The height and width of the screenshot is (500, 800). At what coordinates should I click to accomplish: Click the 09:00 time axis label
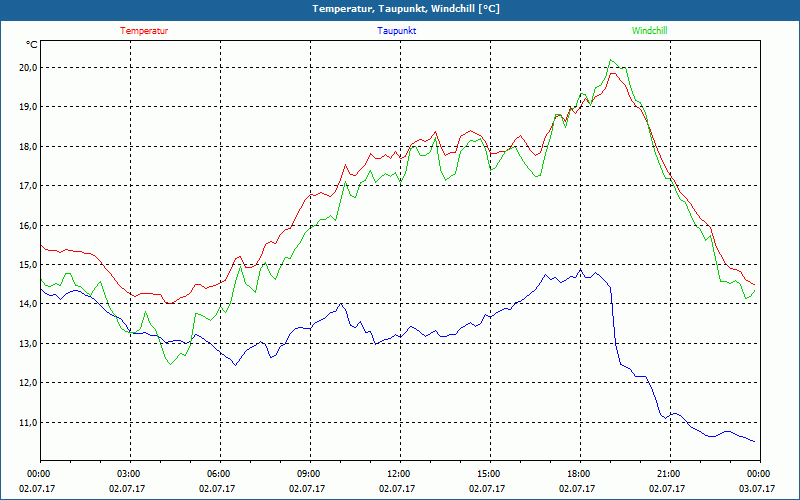[310, 473]
